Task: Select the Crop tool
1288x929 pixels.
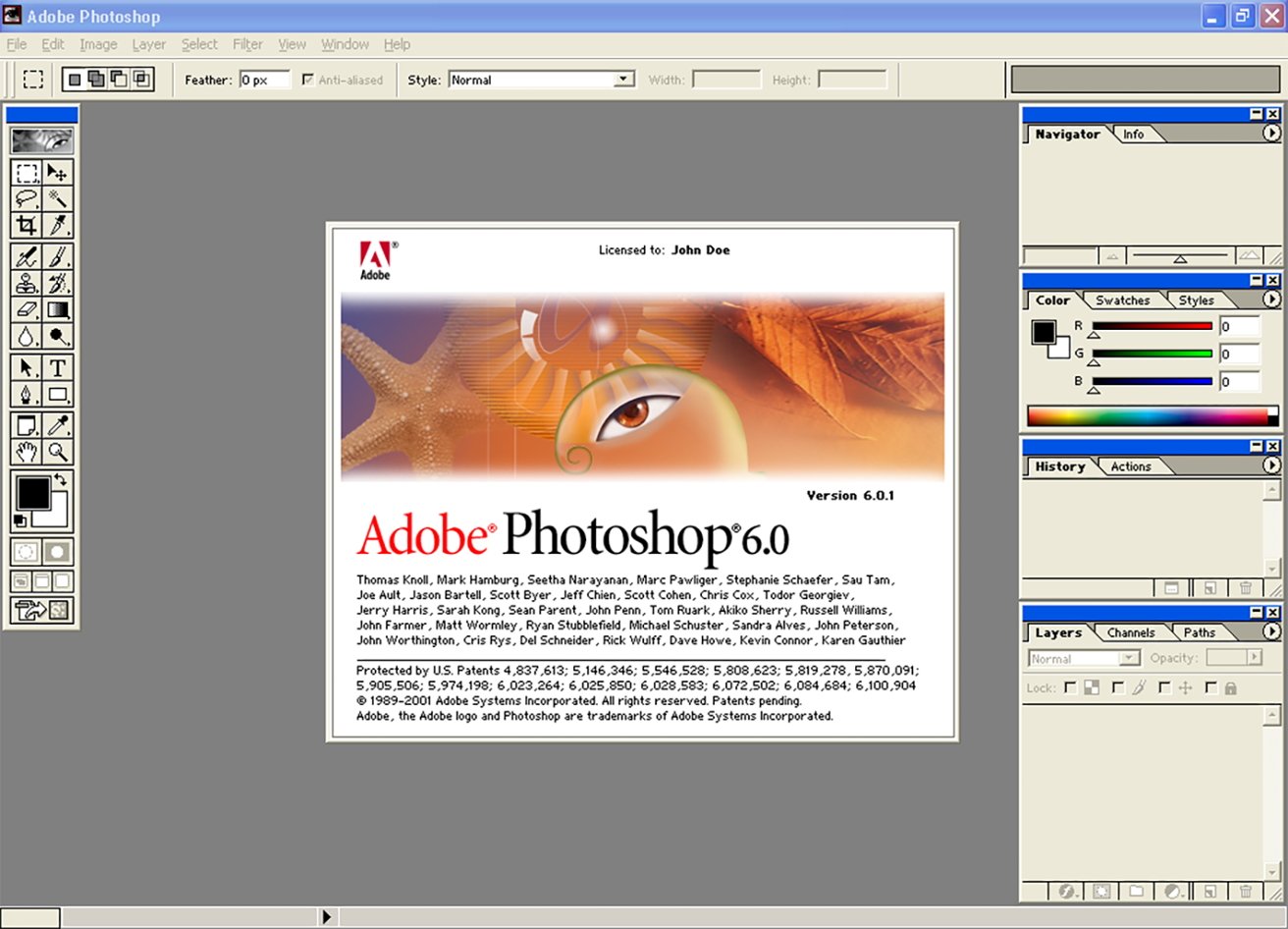Action: pyautogui.click(x=26, y=227)
